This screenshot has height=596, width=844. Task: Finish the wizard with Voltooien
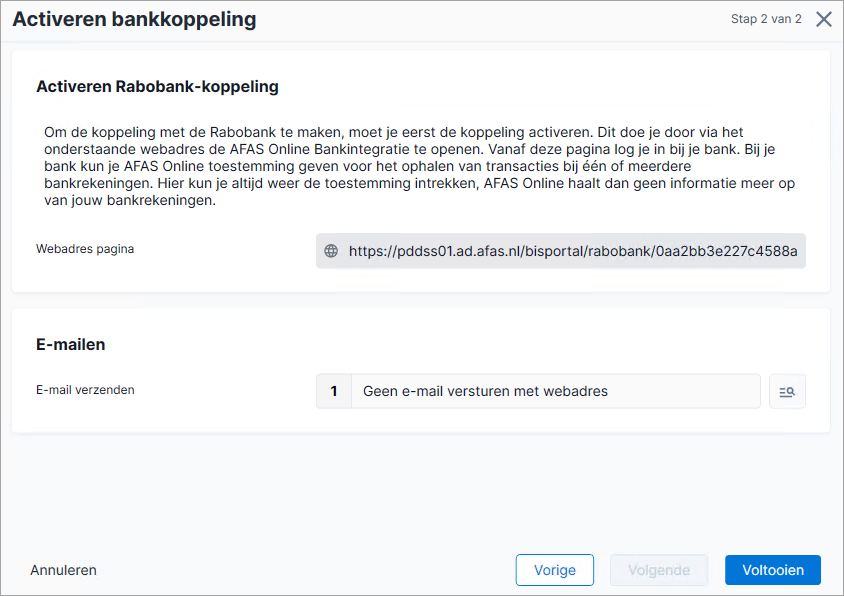point(772,570)
